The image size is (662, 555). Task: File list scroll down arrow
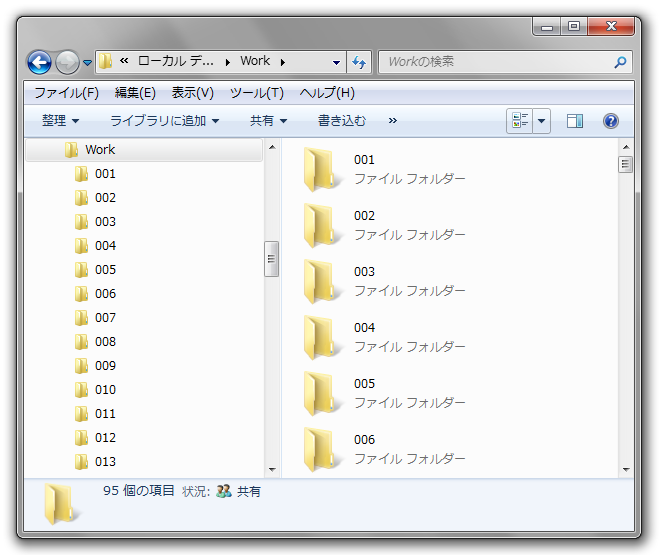pyautogui.click(x=626, y=469)
